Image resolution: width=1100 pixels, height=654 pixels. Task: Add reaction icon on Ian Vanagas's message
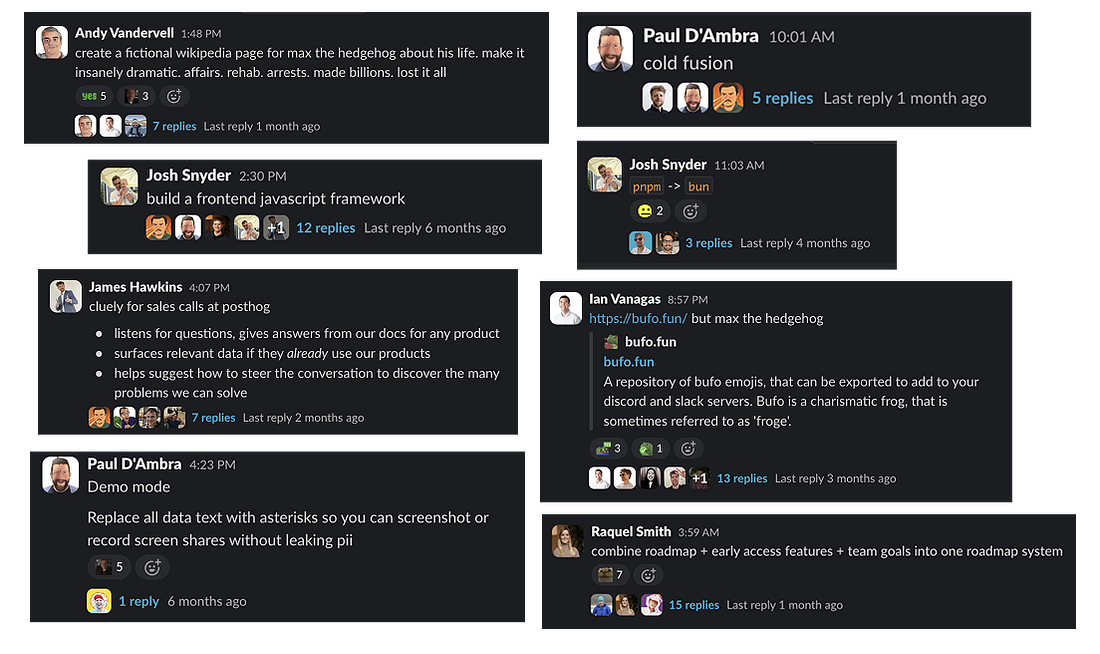pos(688,448)
